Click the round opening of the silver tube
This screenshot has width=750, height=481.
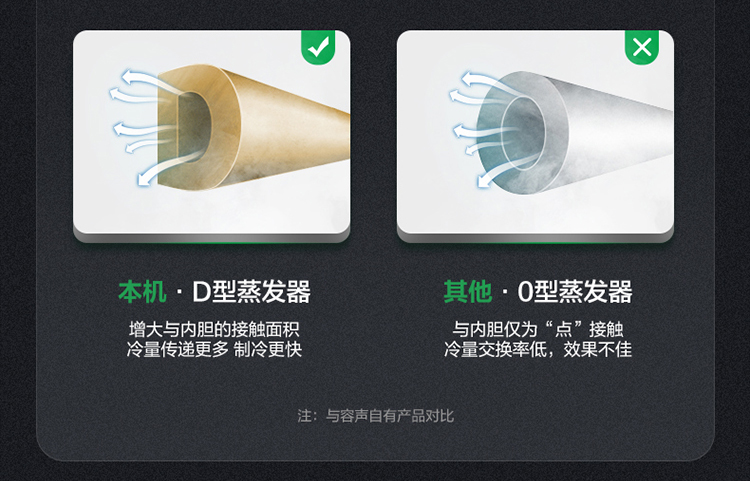click(523, 132)
